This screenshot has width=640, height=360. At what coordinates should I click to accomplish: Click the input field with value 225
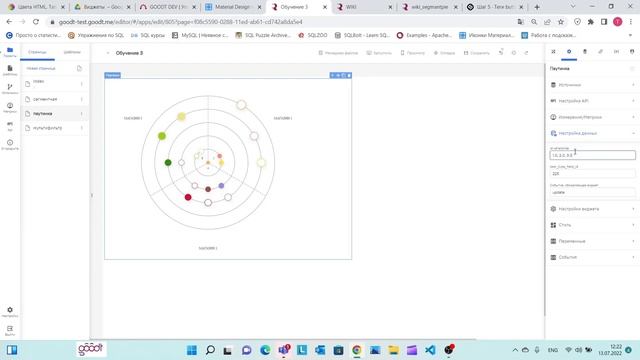pos(592,173)
